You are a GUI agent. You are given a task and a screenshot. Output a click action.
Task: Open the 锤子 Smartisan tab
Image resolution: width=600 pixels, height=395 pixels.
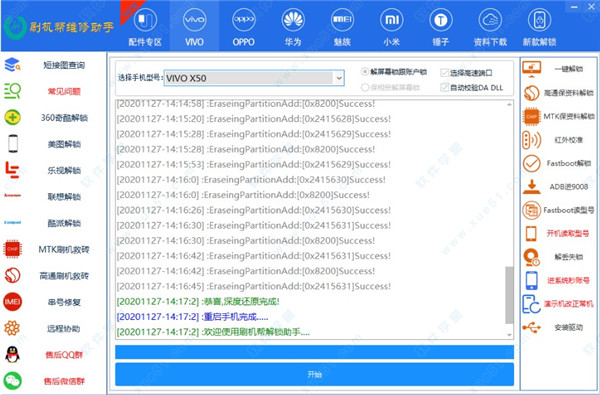(441, 26)
